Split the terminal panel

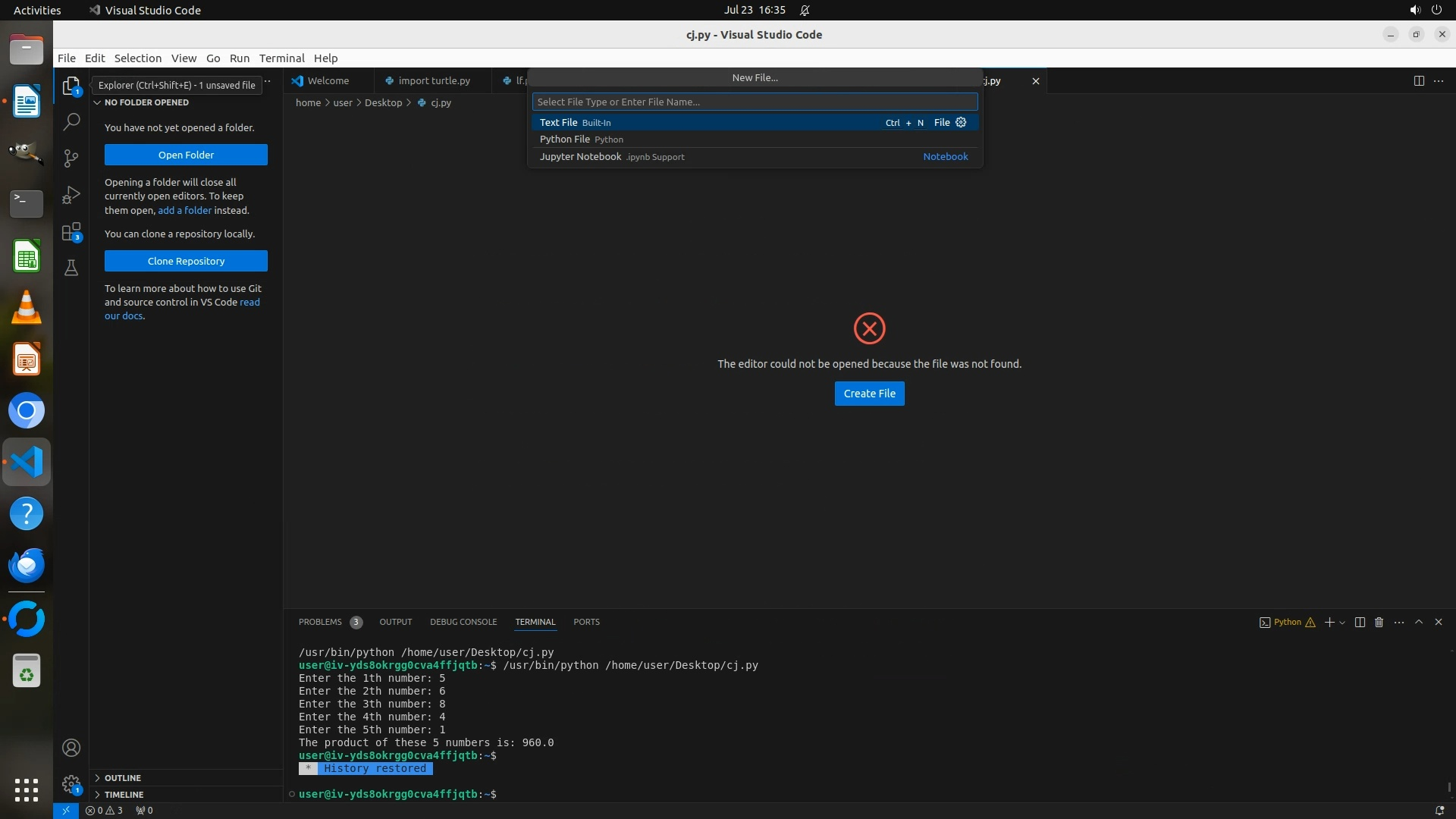pos(1360,622)
